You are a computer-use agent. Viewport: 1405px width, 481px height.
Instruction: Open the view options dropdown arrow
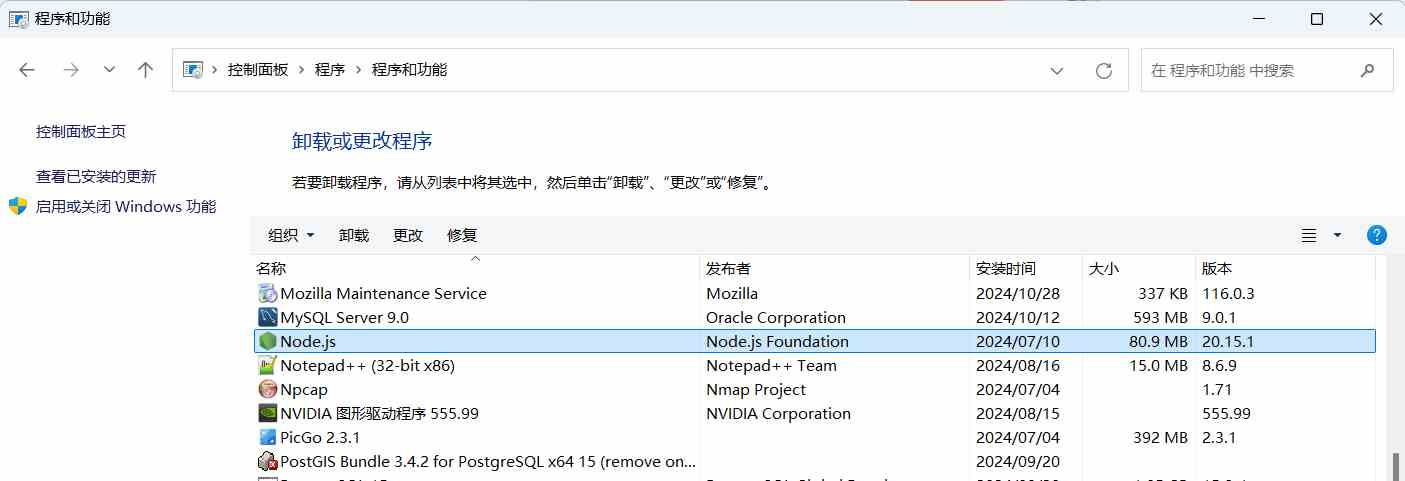pos(1337,235)
